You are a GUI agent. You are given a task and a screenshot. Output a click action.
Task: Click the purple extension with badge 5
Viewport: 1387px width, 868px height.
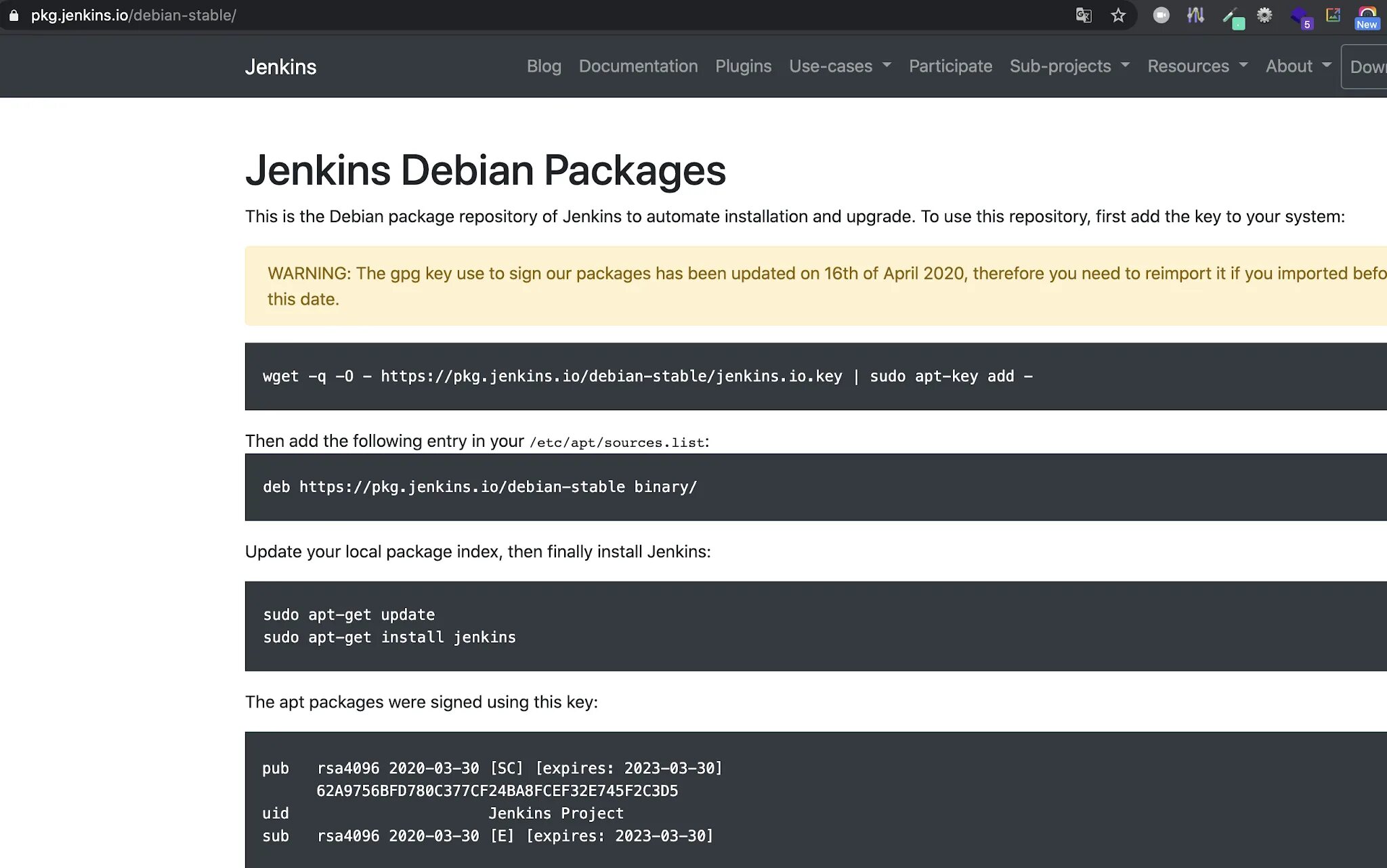point(1300,16)
